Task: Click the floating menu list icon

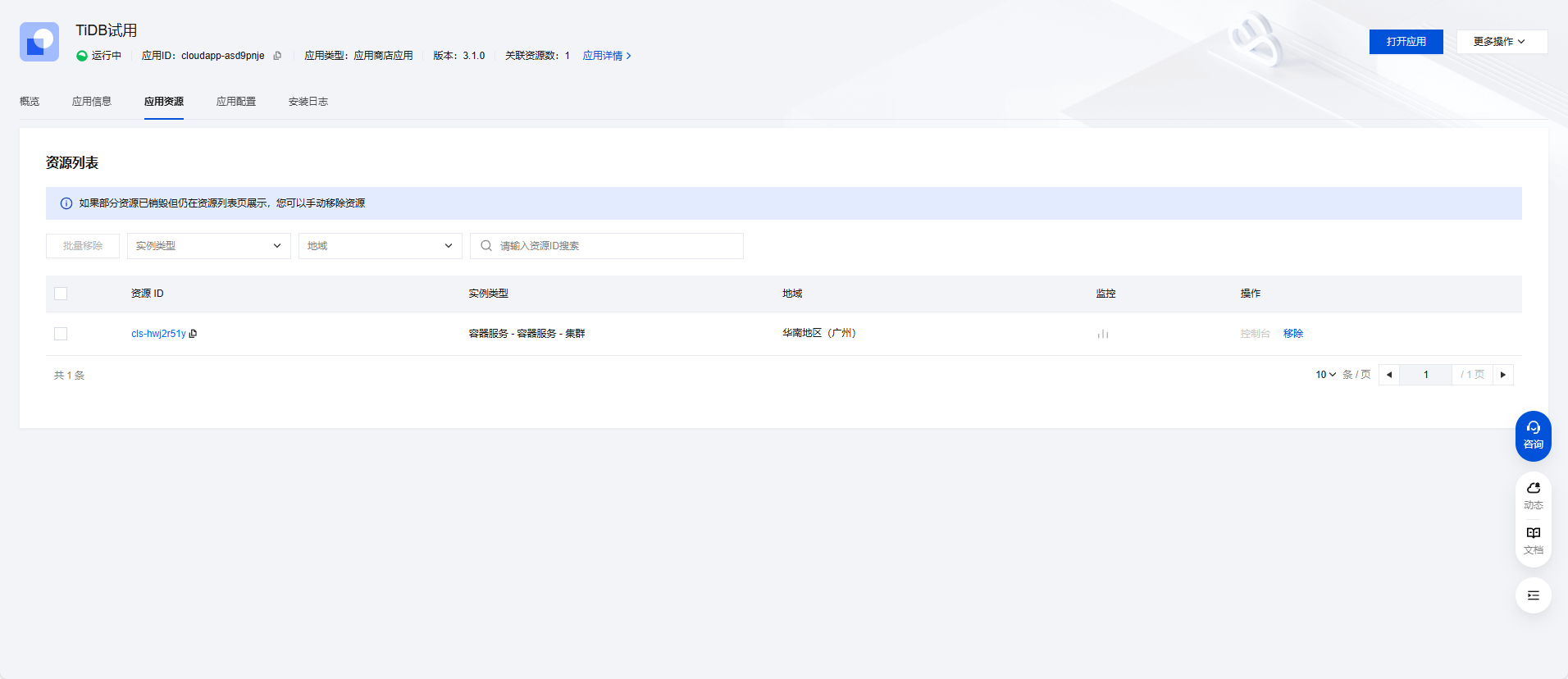Action: (x=1532, y=595)
